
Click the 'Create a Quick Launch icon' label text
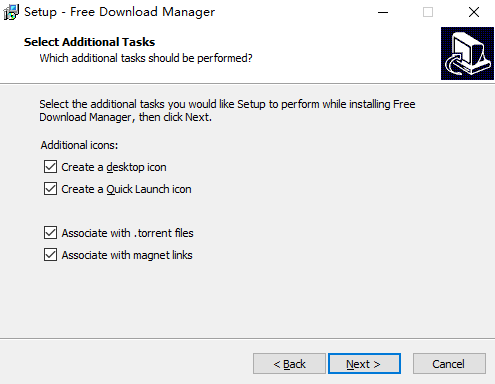126,189
